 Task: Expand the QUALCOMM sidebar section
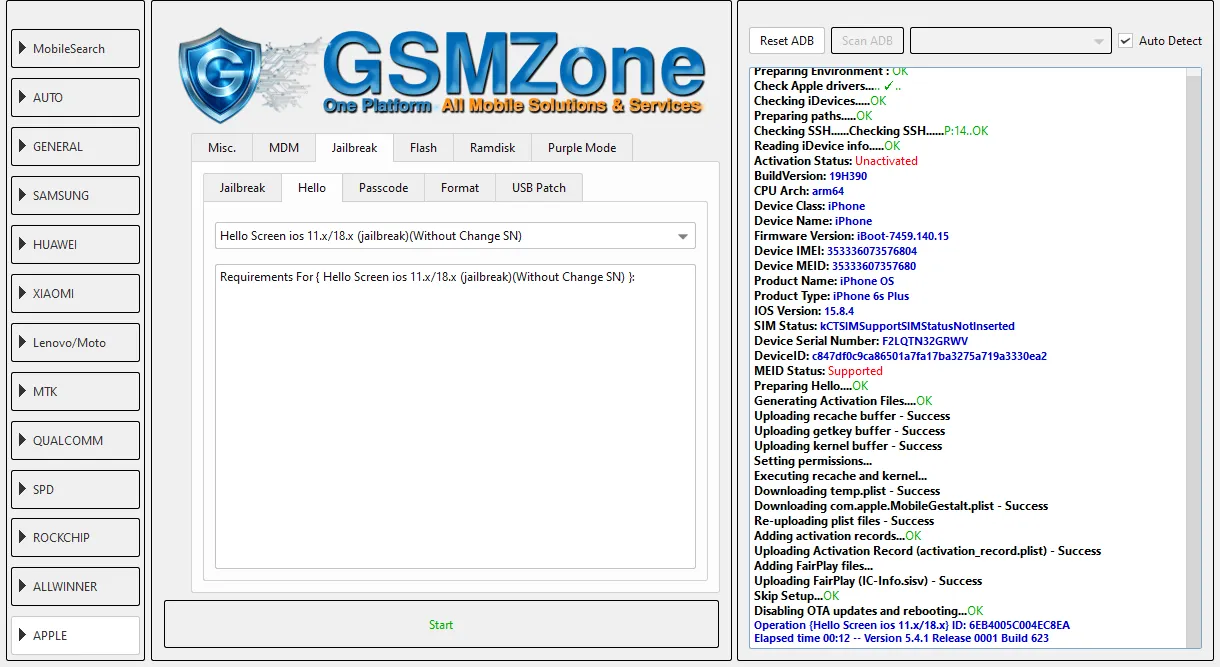(x=76, y=441)
